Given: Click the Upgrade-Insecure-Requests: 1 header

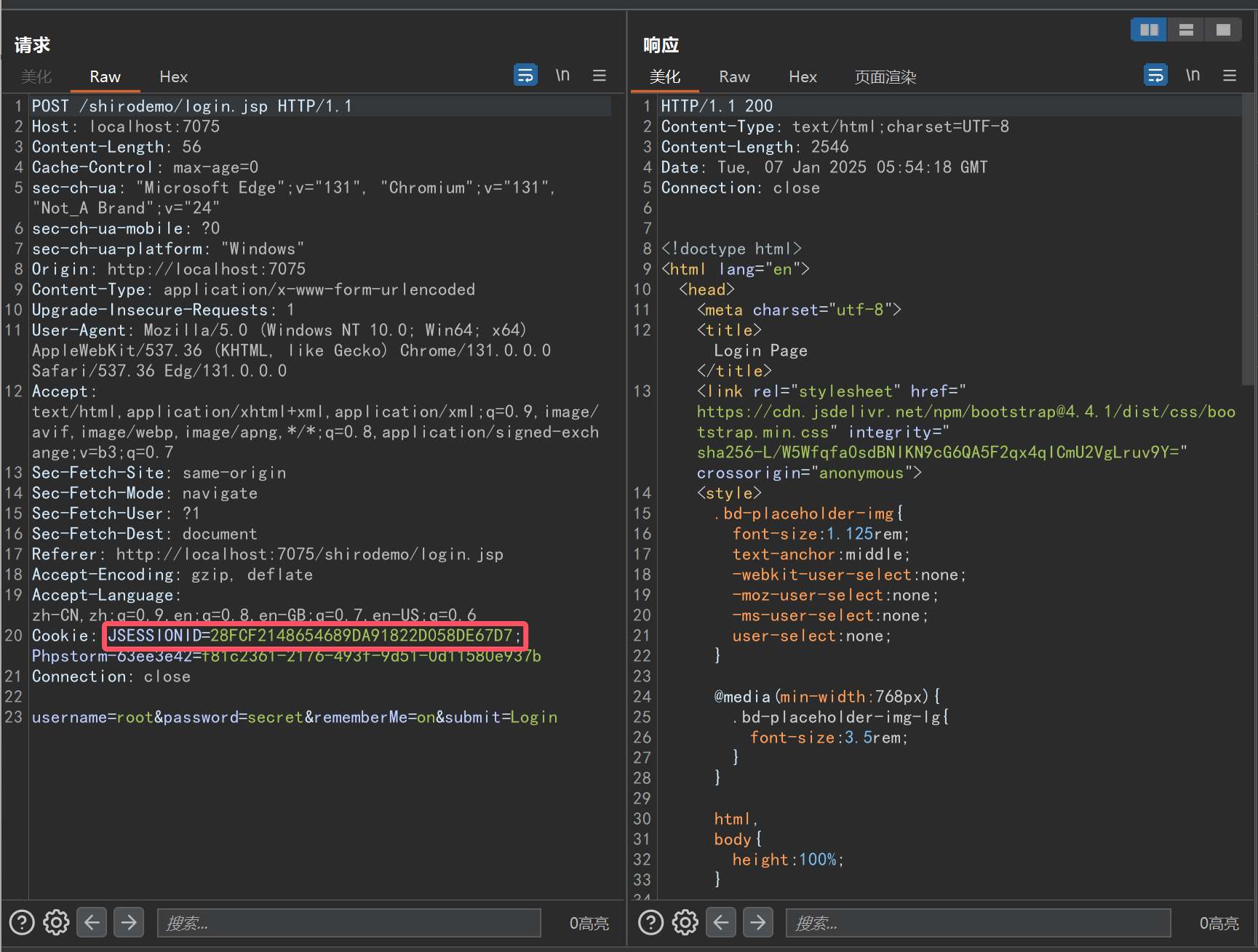Looking at the screenshot, I should click(x=163, y=310).
